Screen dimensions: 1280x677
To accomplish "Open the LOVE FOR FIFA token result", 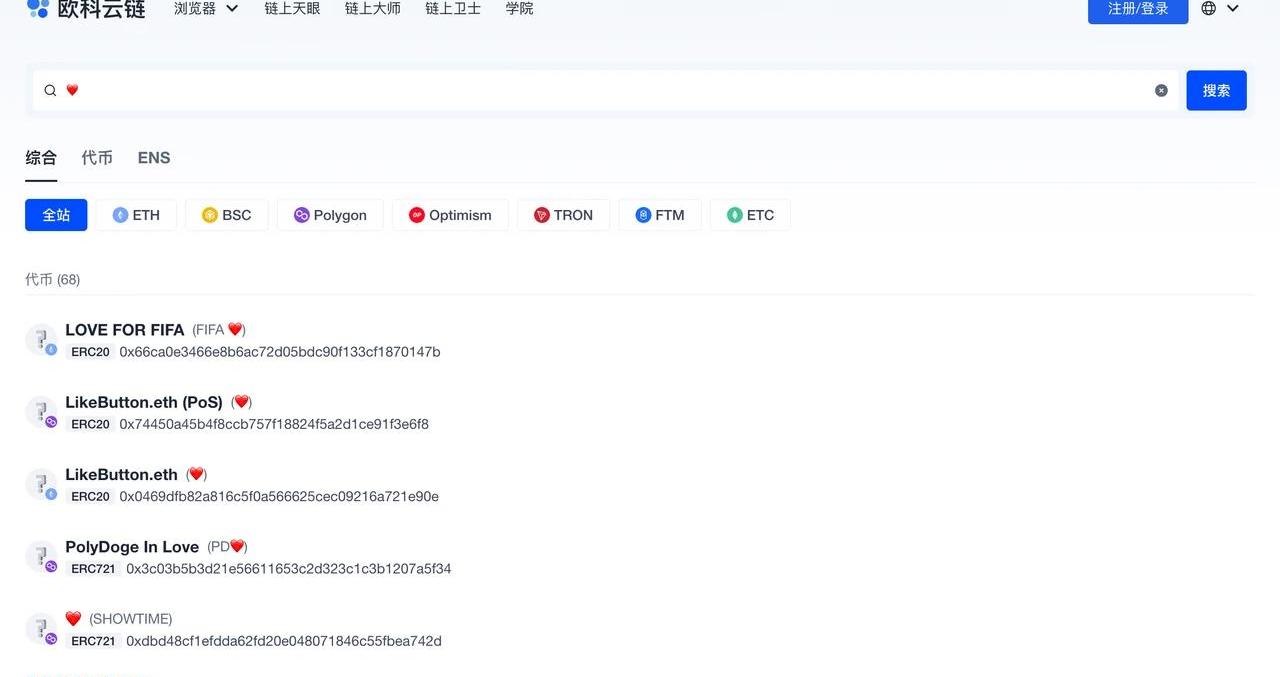I will tap(125, 330).
